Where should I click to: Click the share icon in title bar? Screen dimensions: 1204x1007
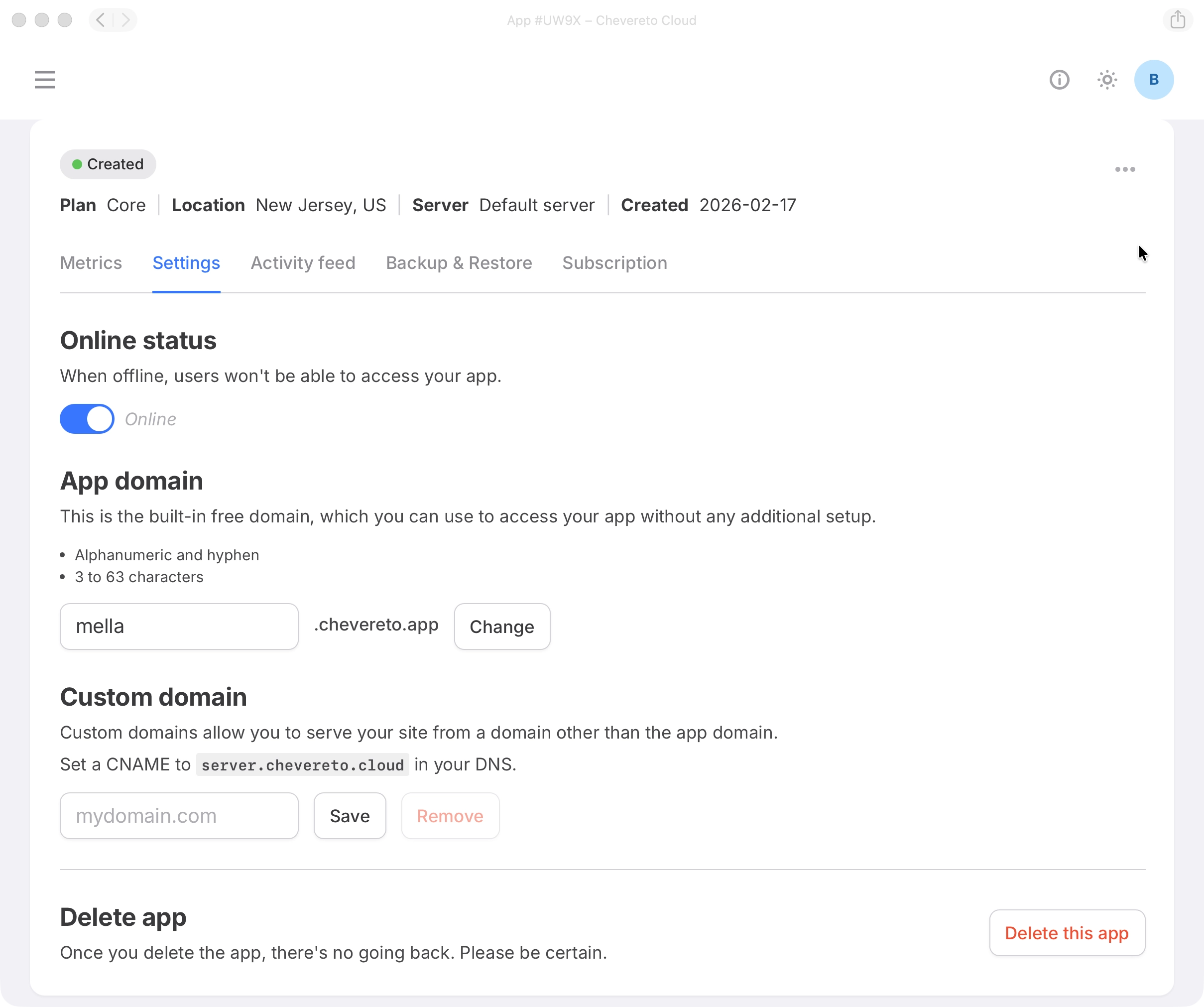click(x=1178, y=19)
